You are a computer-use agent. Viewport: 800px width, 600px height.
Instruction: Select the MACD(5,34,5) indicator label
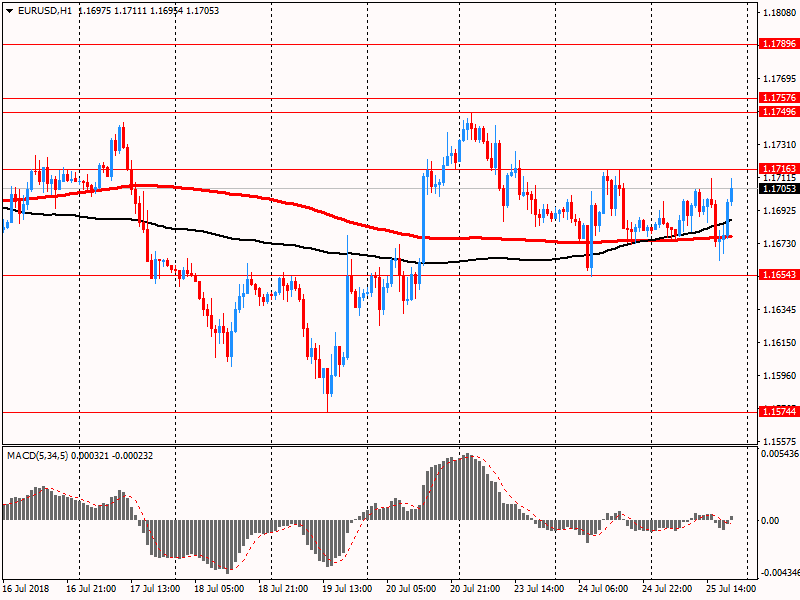[x=38, y=456]
